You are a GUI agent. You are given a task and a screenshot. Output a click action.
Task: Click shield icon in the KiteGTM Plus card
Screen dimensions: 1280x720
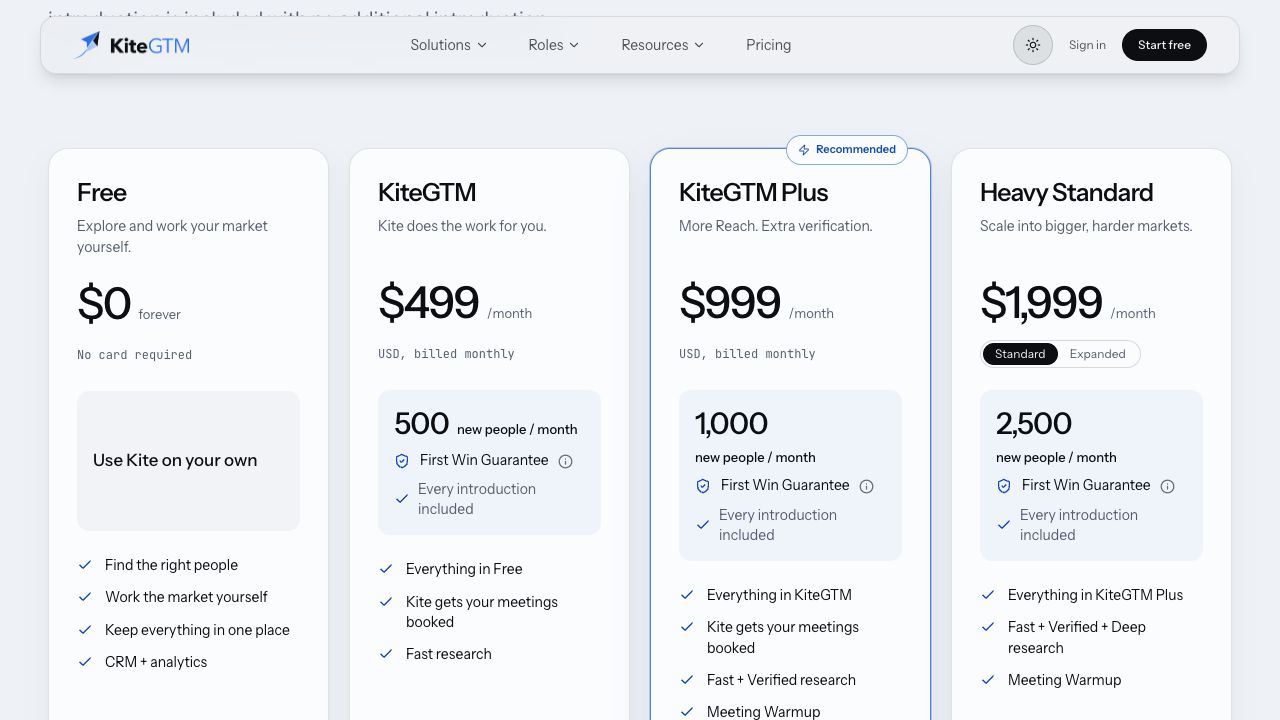(x=703, y=486)
